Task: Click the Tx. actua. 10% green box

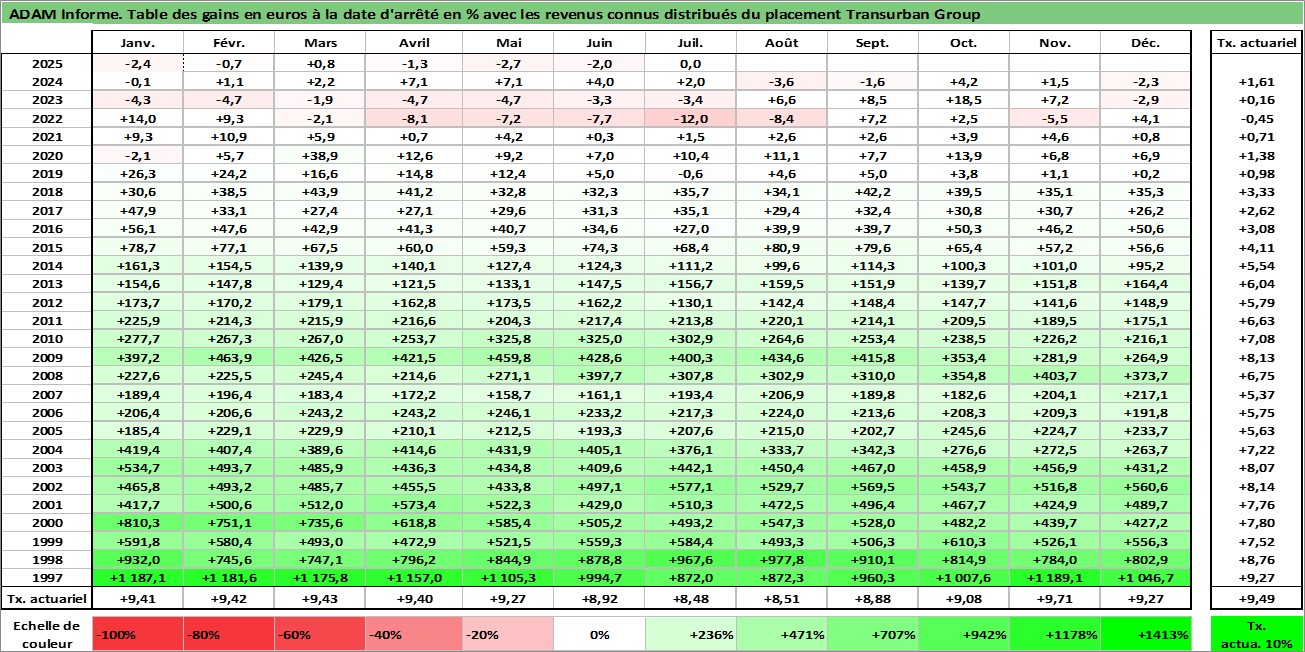Action: pyautogui.click(x=1255, y=633)
